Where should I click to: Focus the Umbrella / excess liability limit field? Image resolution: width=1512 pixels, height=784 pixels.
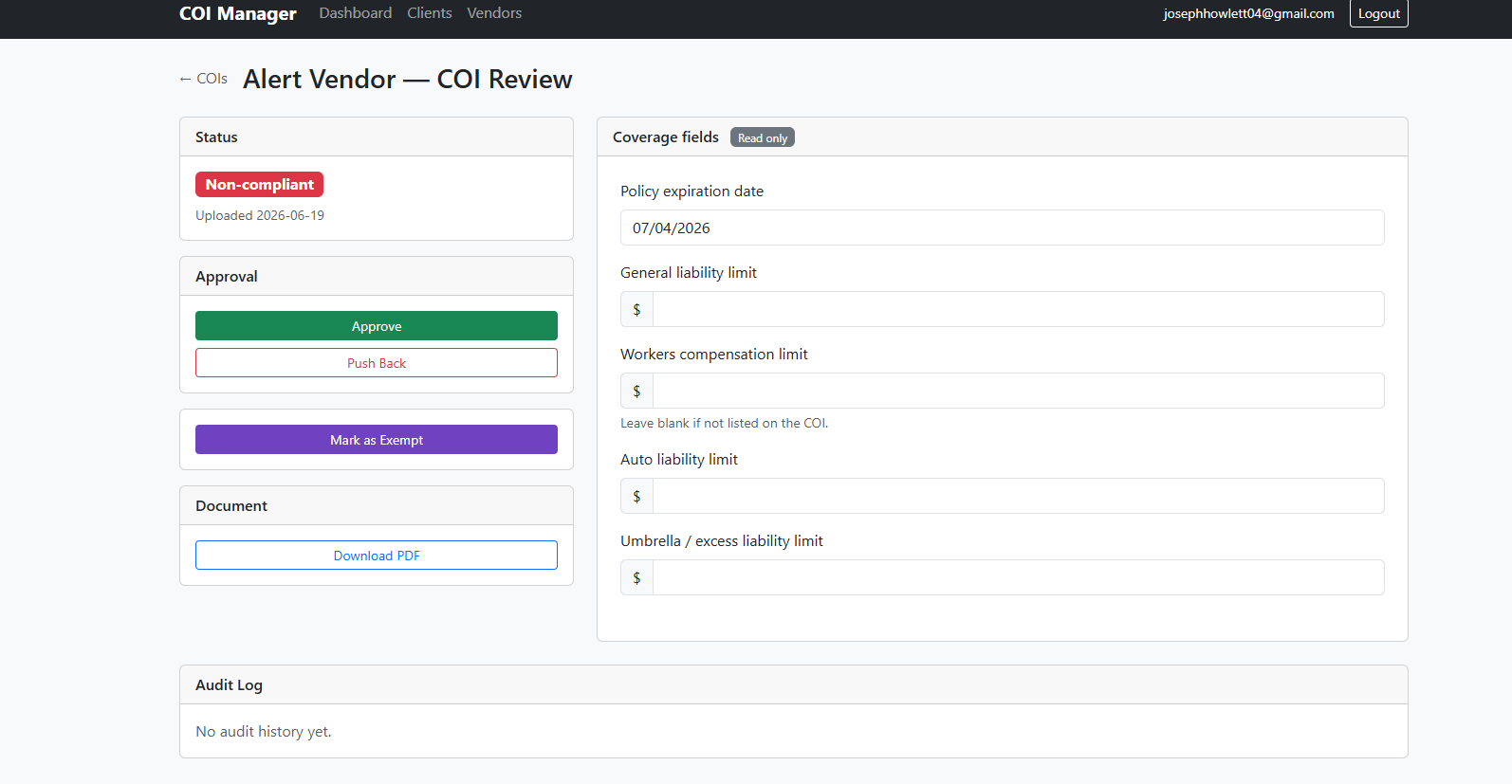(x=1019, y=577)
